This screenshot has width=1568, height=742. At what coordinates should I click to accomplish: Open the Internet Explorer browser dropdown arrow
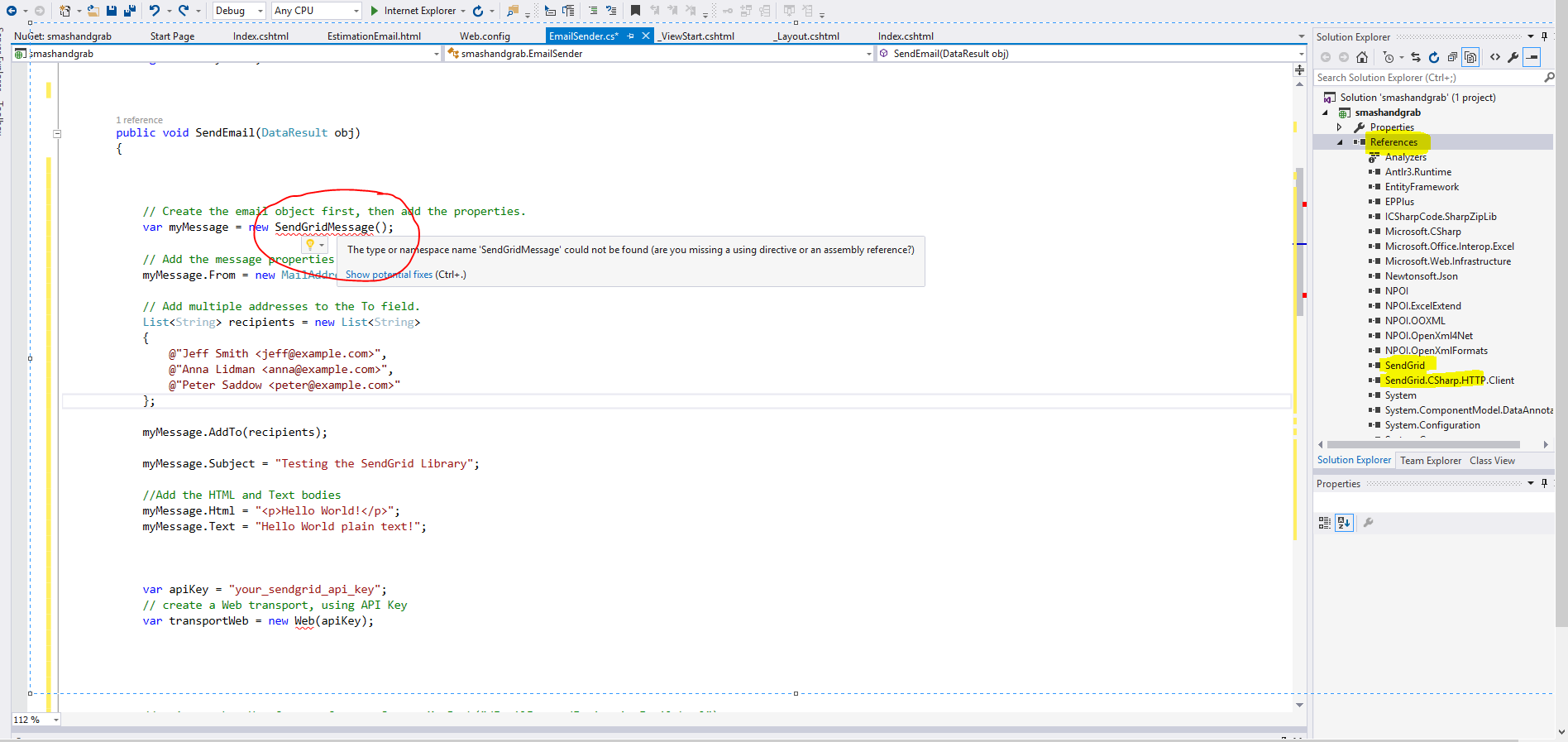pos(463,11)
